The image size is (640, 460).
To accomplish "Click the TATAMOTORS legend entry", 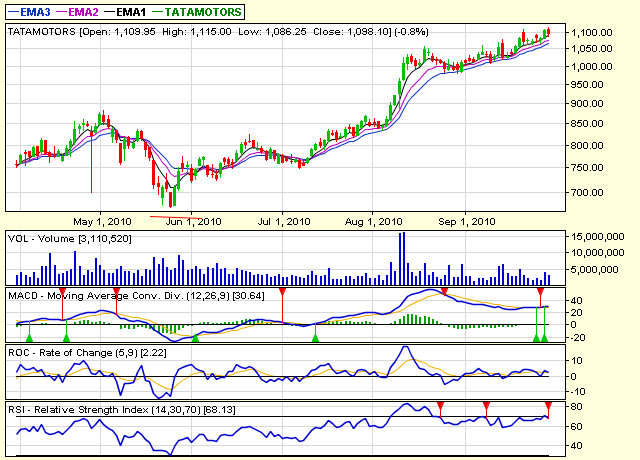I will click(x=197, y=12).
